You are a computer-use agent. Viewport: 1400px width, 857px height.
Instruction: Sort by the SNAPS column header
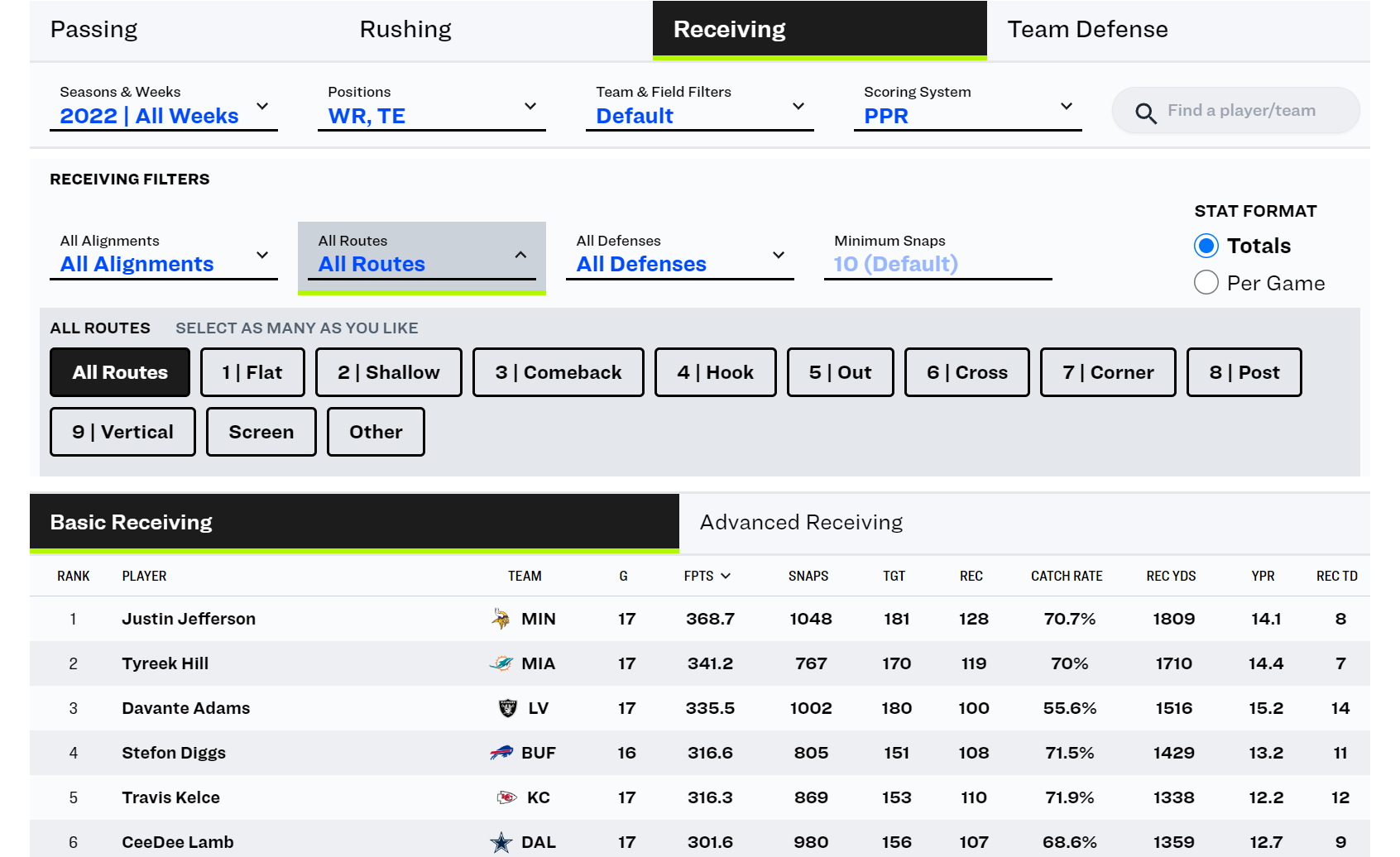tap(808, 576)
